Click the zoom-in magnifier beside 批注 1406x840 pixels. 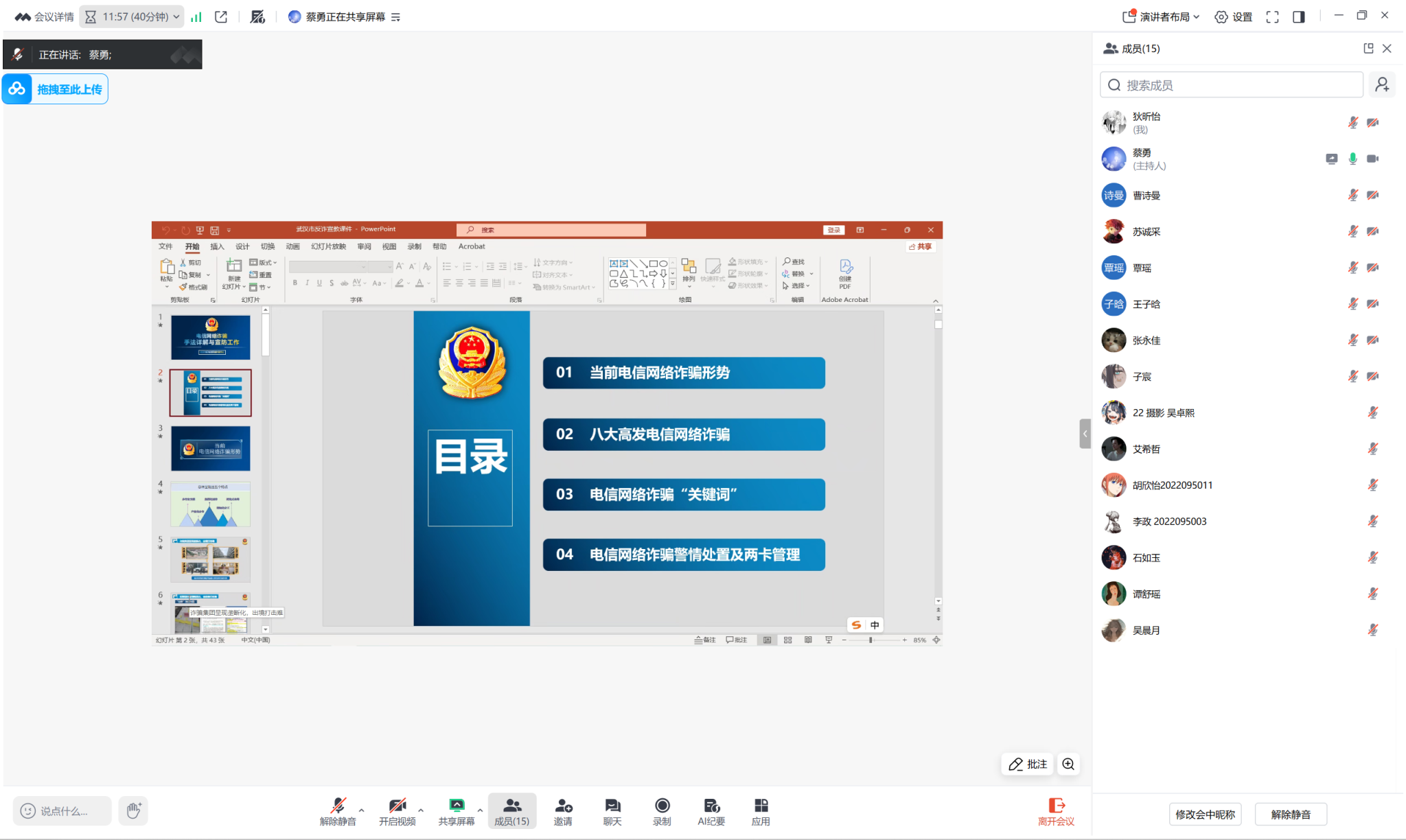(x=1068, y=764)
